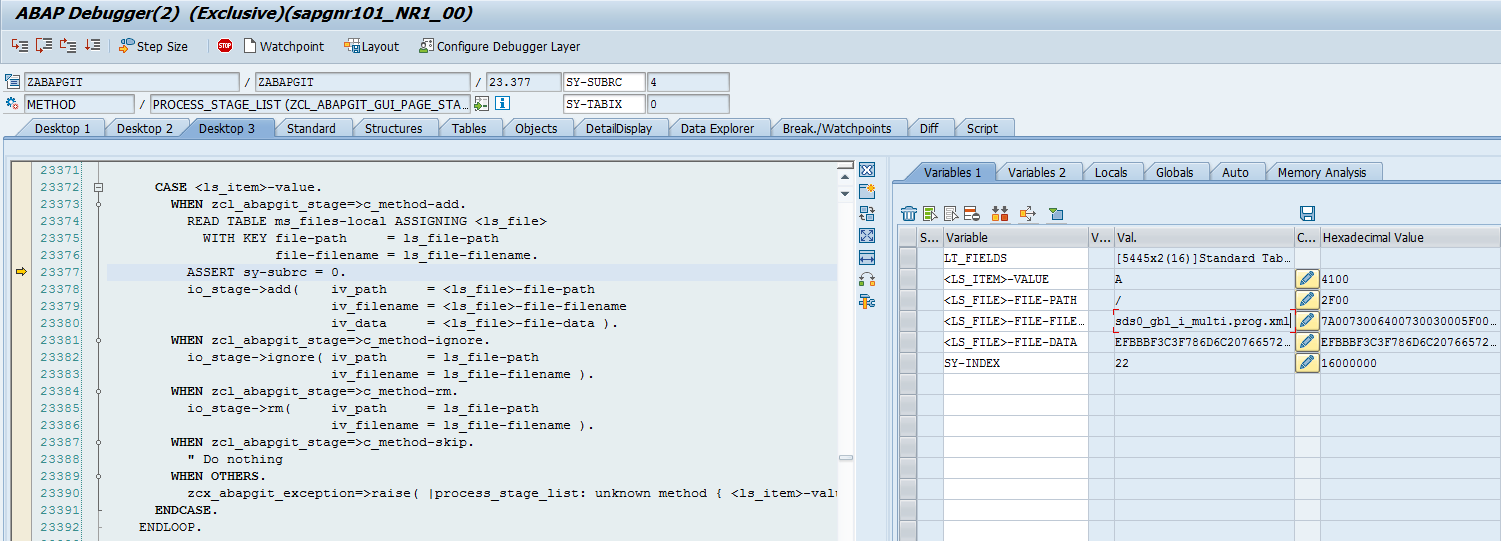
Task: Click the pencil edit icon for <LS_FILE>-FILE-DATA
Action: [1307, 342]
